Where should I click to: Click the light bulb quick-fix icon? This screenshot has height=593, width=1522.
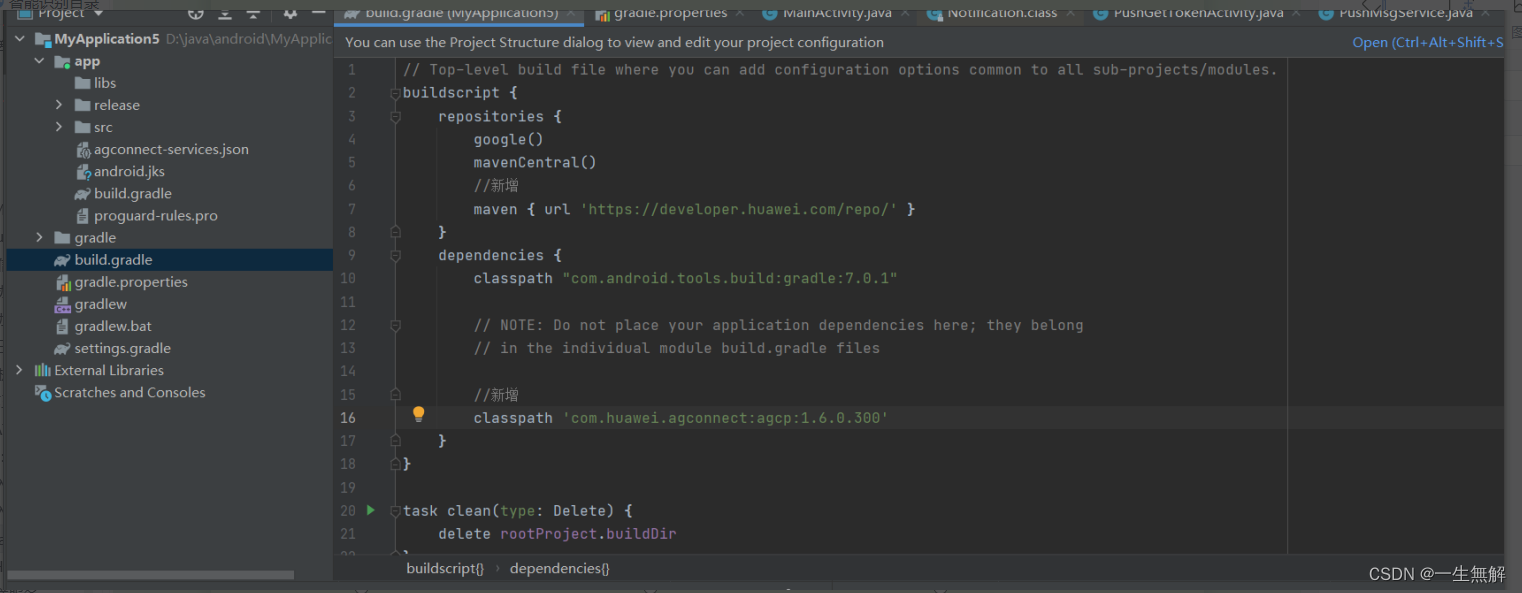[419, 414]
